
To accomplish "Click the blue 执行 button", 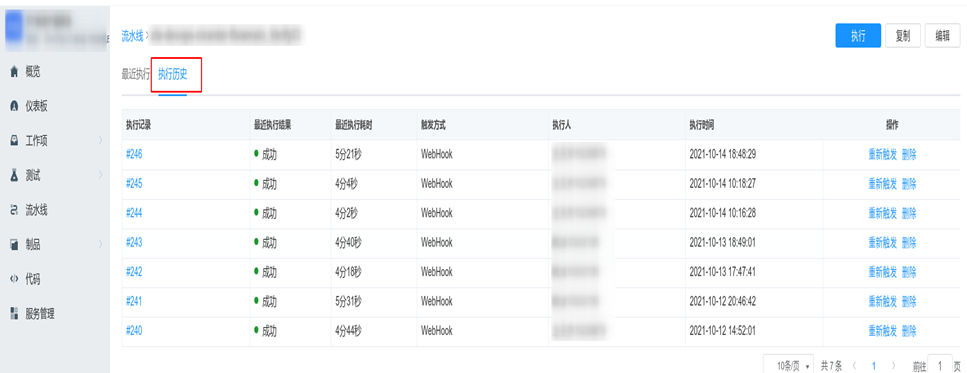I will click(x=858, y=36).
